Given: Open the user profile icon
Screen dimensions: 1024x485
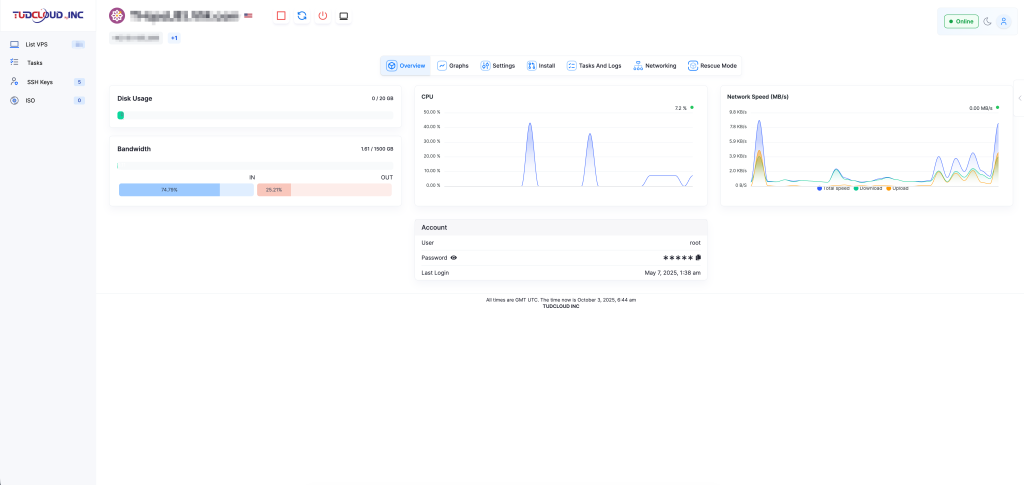Looking at the screenshot, I should click(1004, 21).
